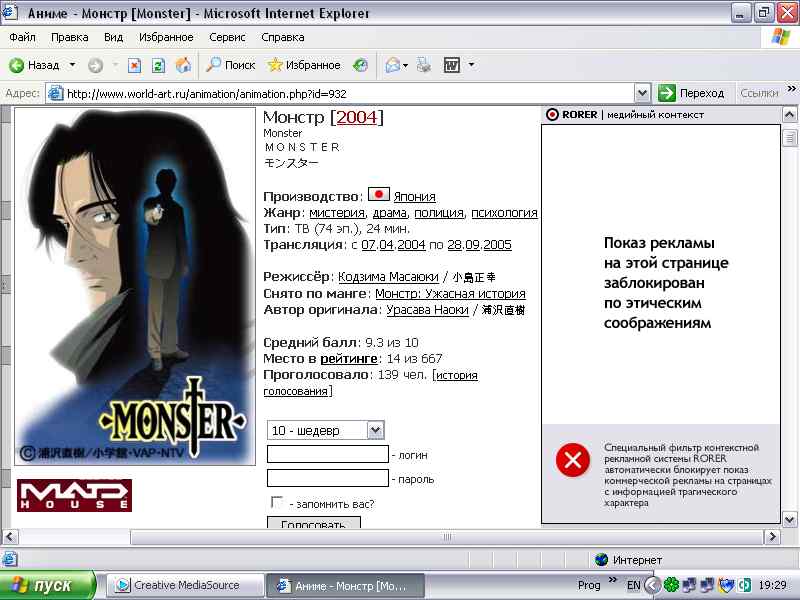Open the психология genre link

pos(504,213)
